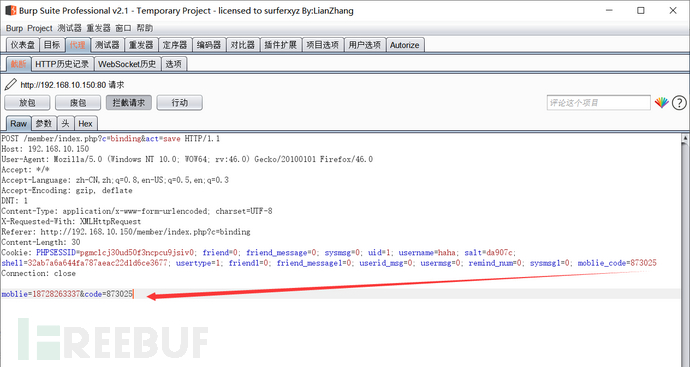Click the 放包 forward button
The height and width of the screenshot is (367, 690).
pyautogui.click(x=27, y=103)
